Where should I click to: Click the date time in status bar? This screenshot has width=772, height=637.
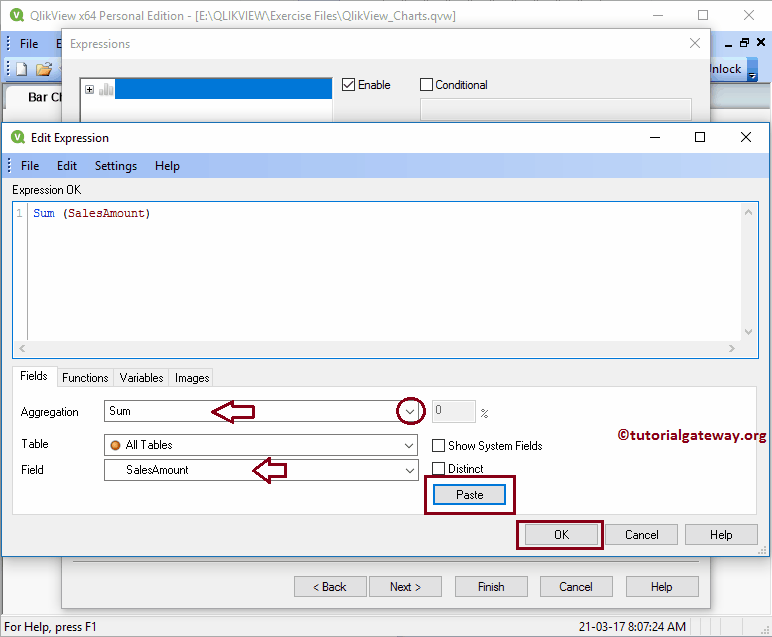pyautogui.click(x=632, y=627)
